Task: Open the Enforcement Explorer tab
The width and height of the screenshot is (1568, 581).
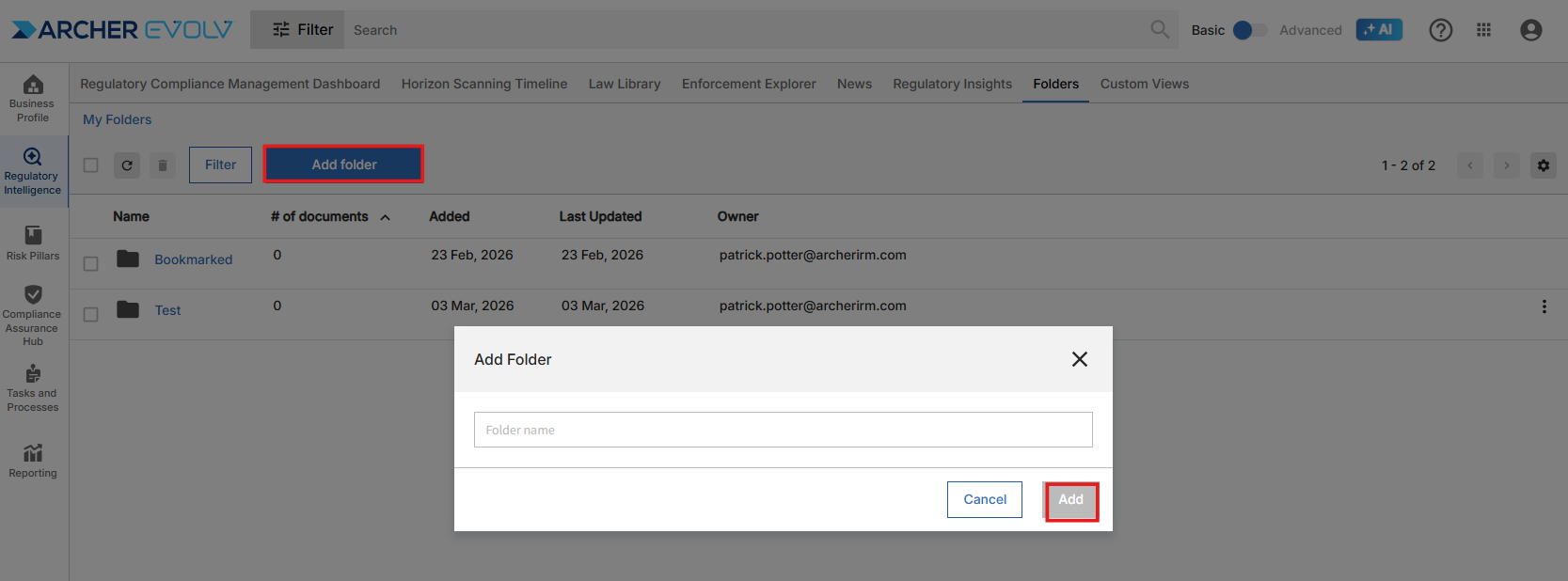Action: click(749, 84)
